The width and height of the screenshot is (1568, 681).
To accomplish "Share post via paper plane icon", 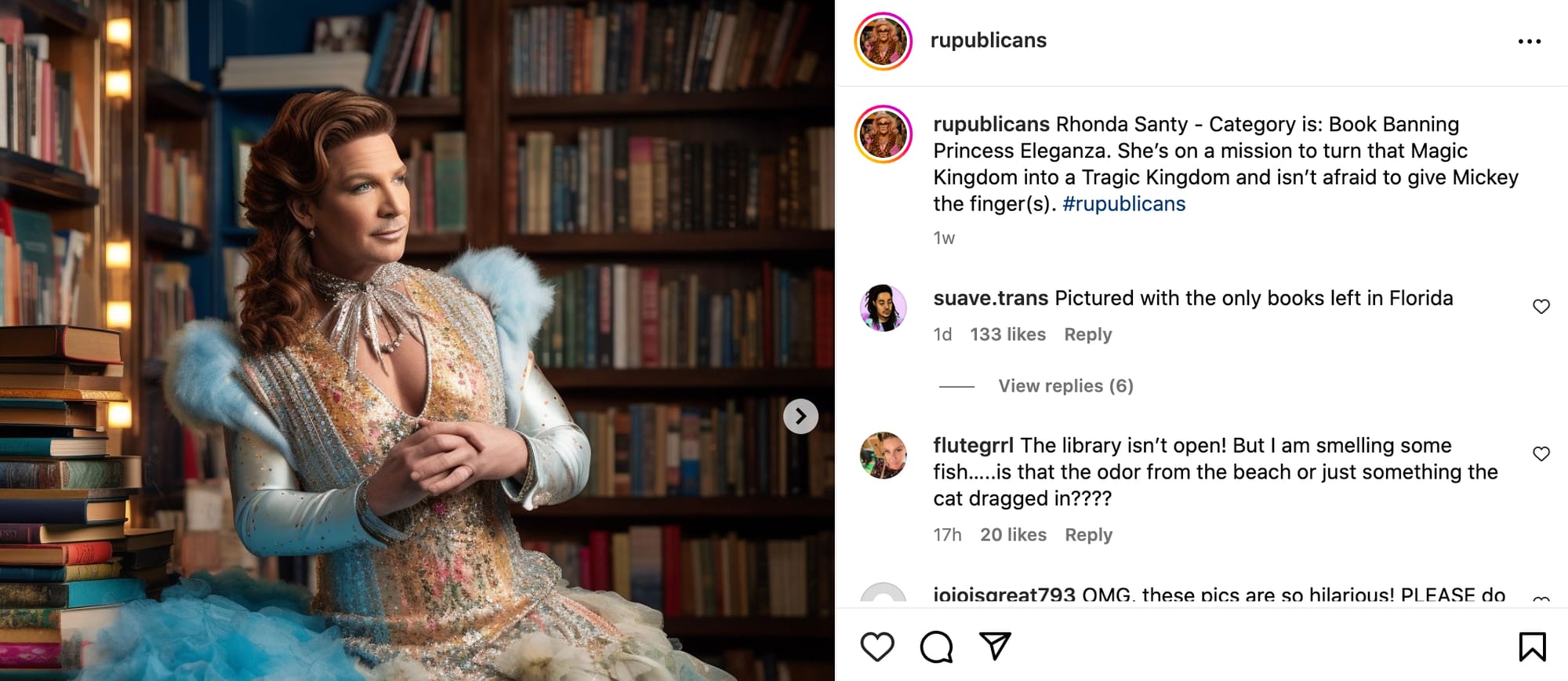I will tap(996, 646).
